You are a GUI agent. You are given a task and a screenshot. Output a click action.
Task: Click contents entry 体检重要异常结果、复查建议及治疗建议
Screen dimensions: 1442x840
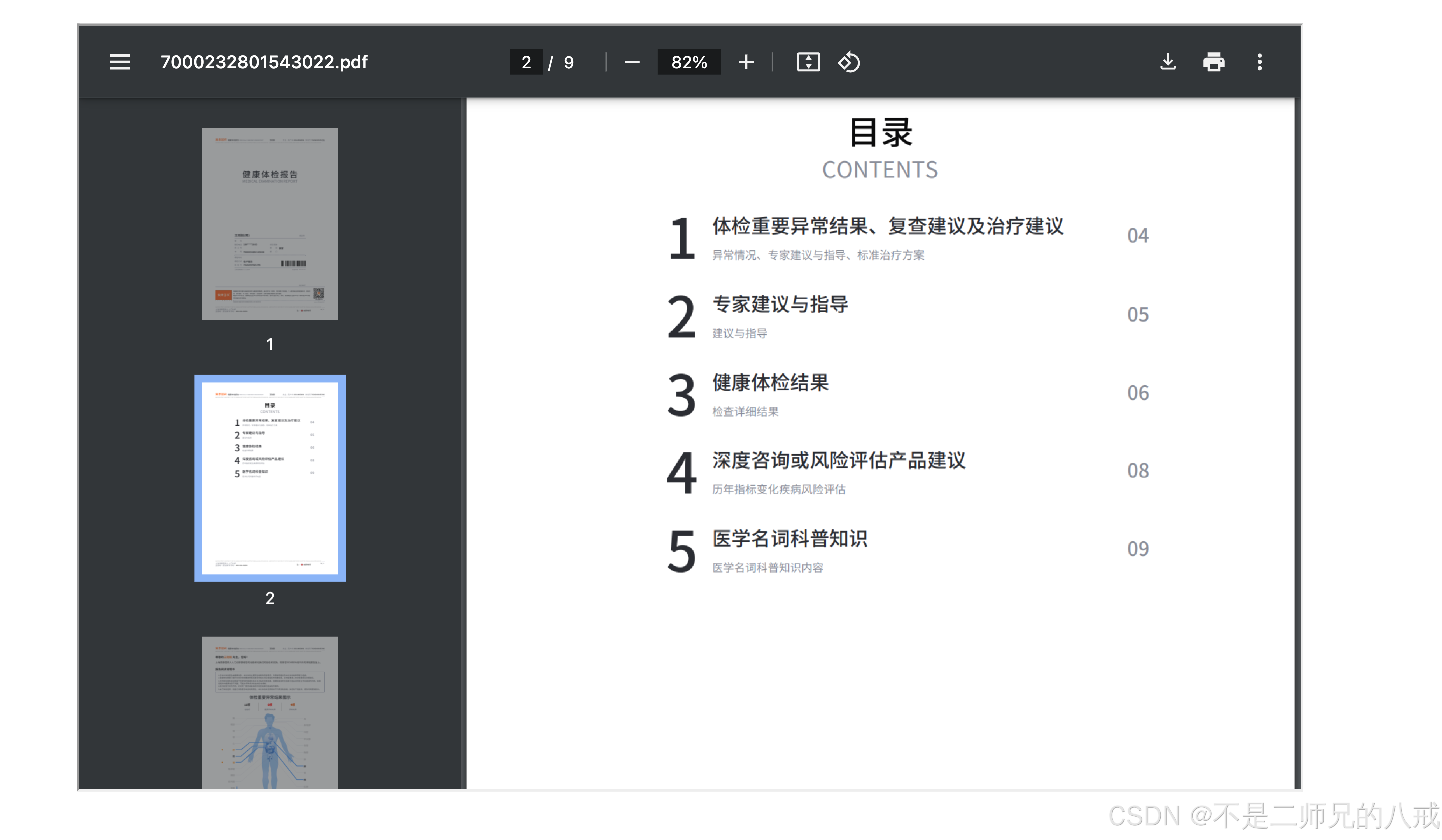click(887, 226)
